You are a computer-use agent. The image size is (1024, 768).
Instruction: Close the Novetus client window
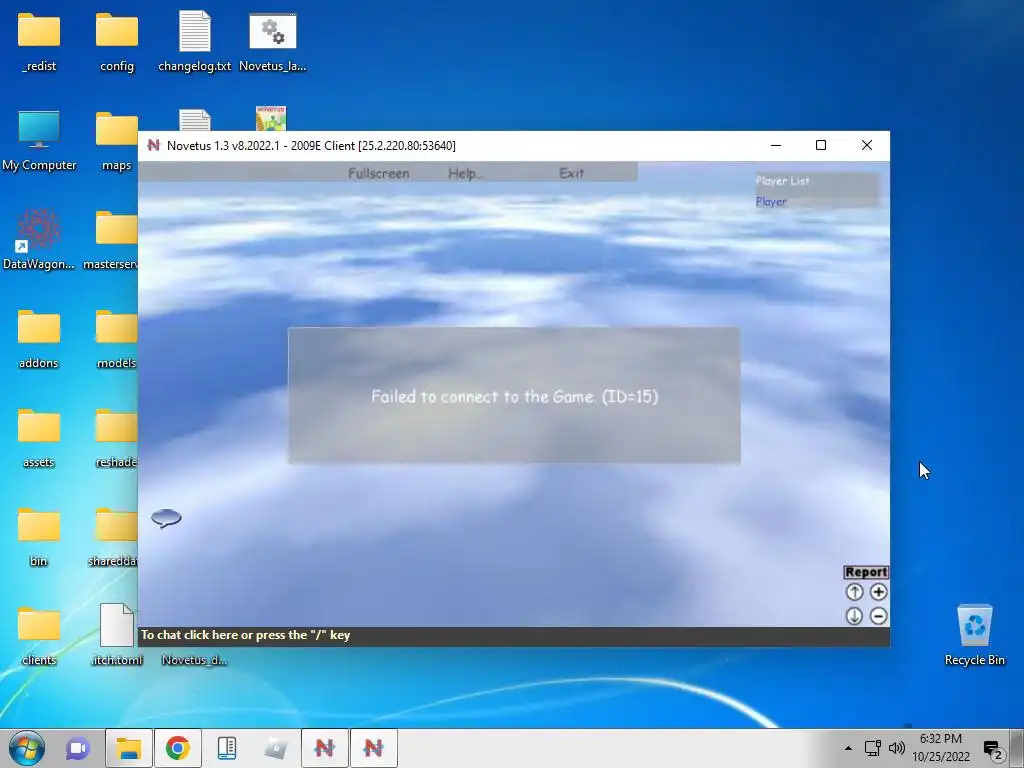pos(867,145)
